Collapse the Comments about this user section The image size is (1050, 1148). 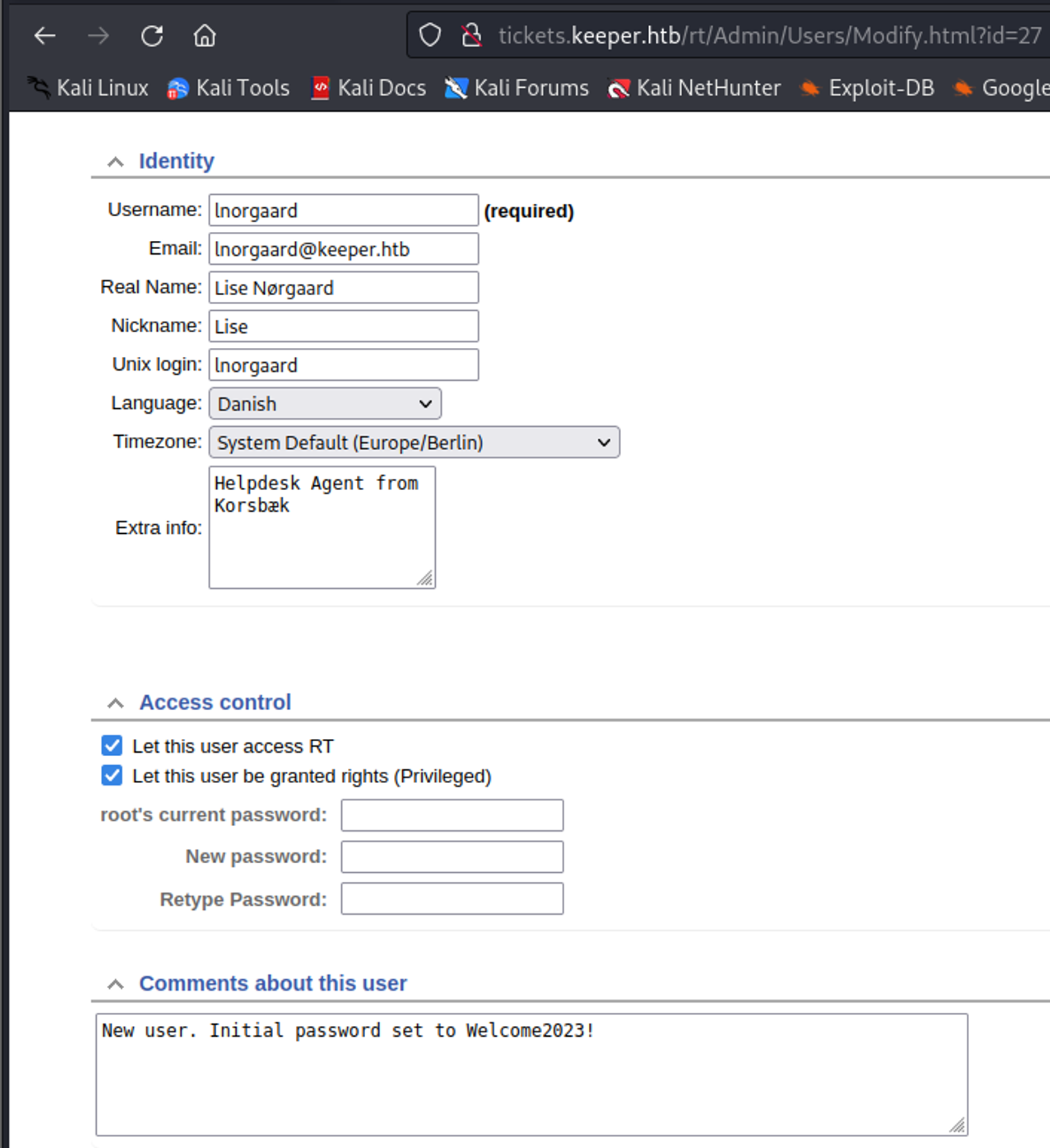(x=115, y=985)
